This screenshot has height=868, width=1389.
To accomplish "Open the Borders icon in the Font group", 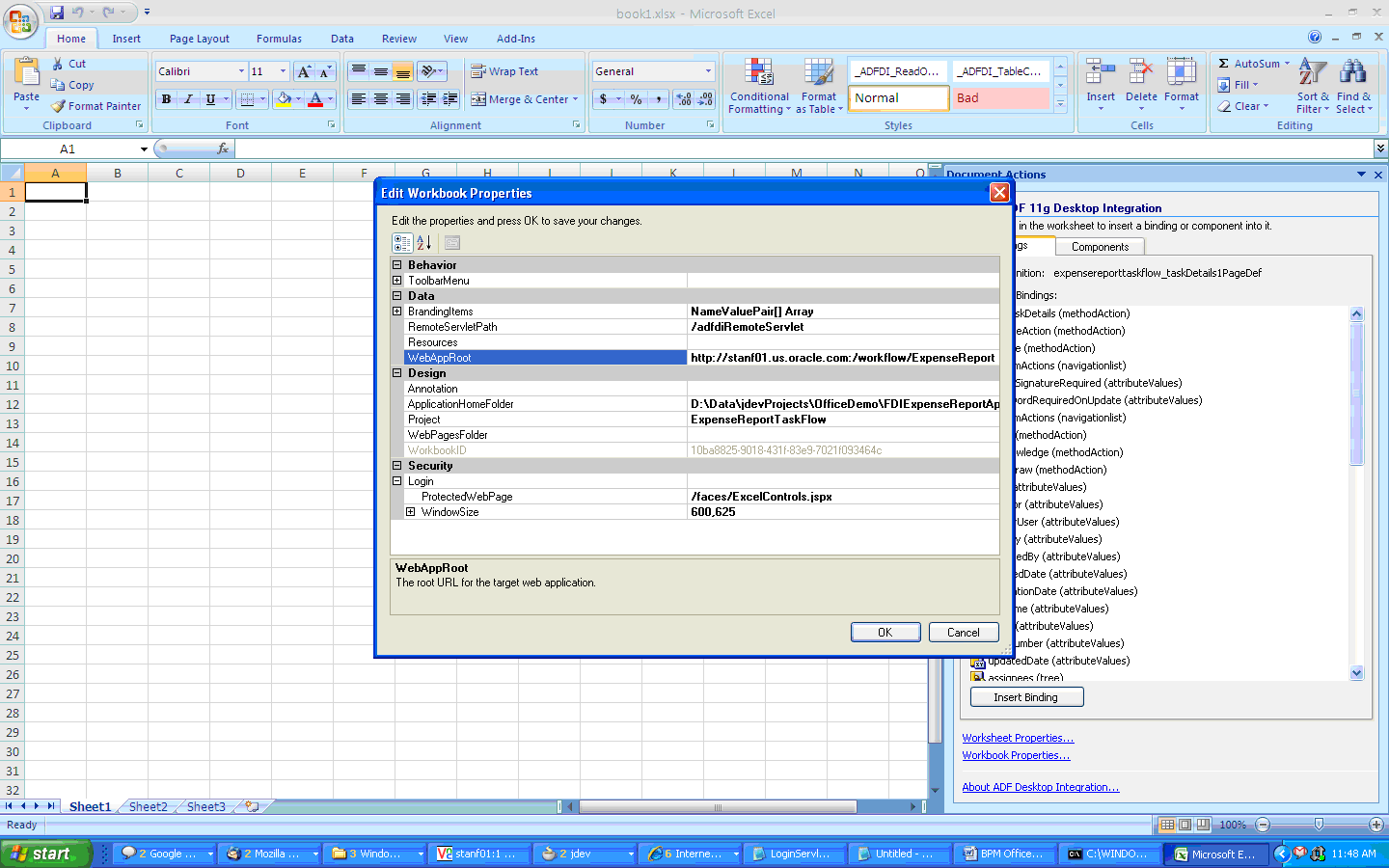I will pos(247,98).
